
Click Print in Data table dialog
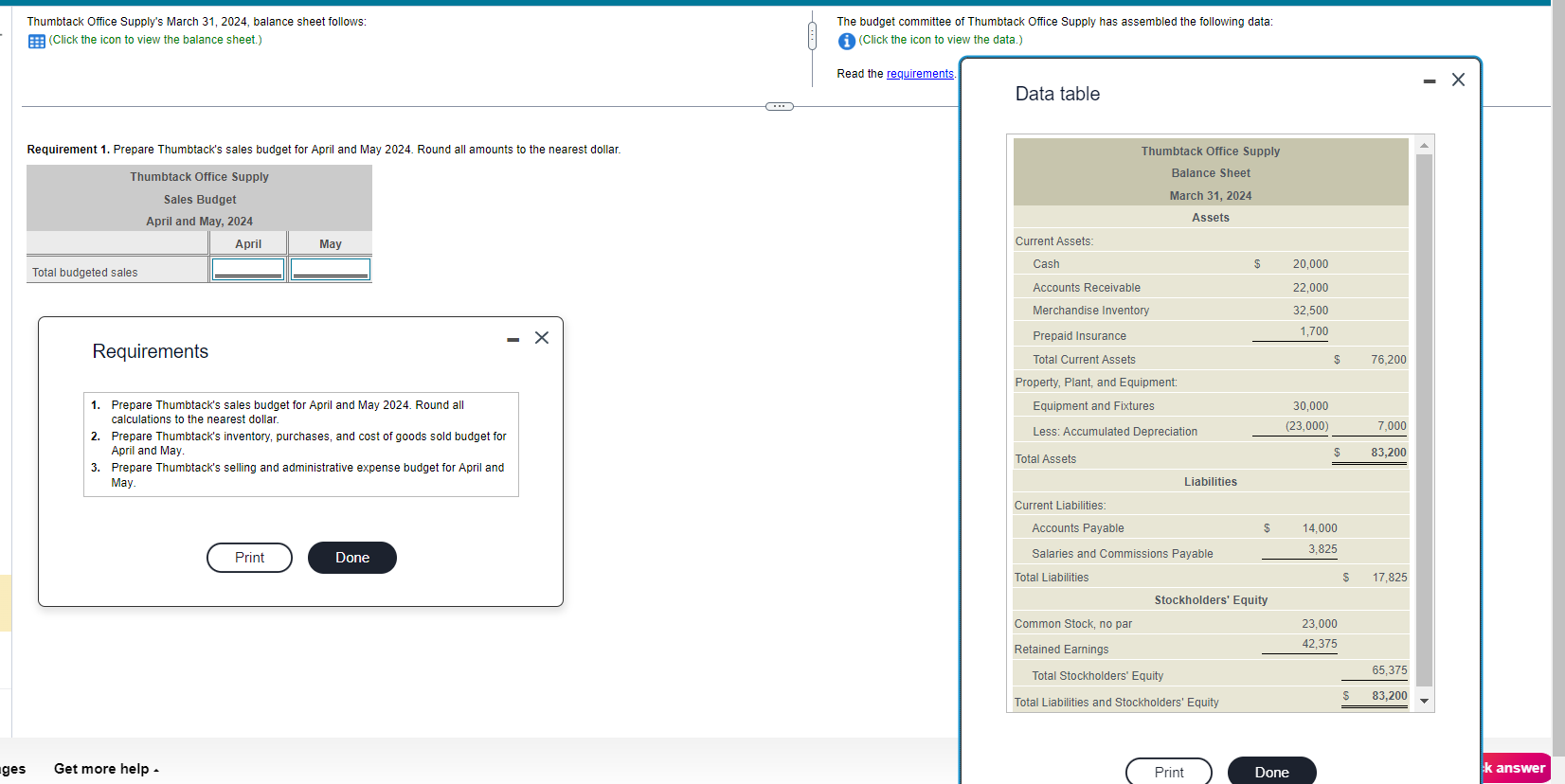[x=1169, y=772]
